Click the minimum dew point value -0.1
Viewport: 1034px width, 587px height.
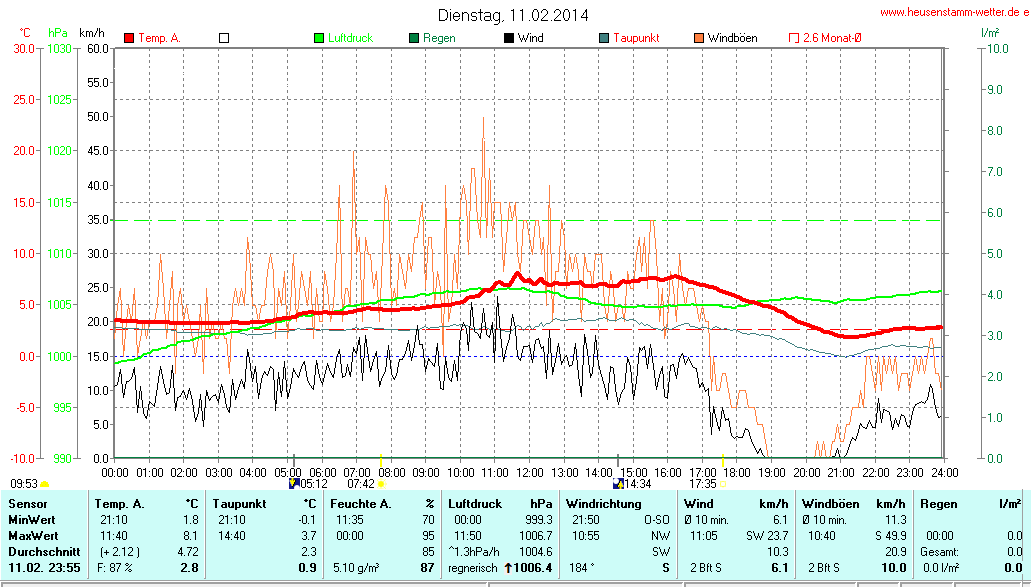tap(307, 520)
